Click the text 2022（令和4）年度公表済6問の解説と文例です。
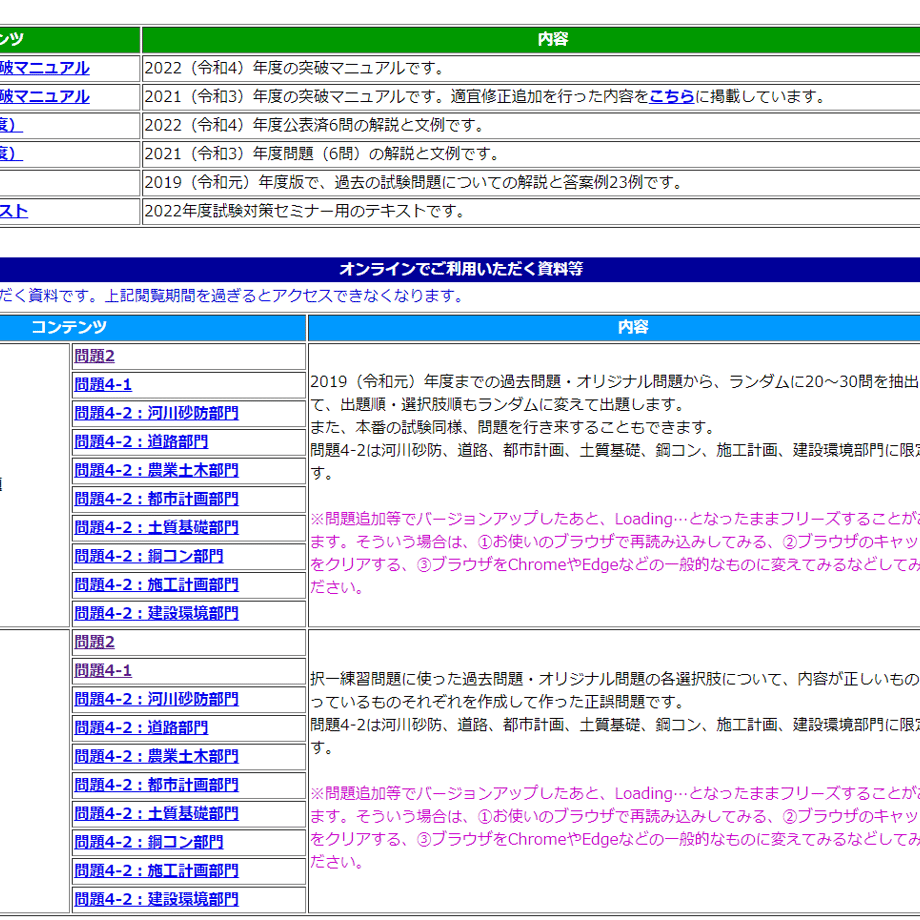Viewport: 920px width, 920px height. pos(315,126)
